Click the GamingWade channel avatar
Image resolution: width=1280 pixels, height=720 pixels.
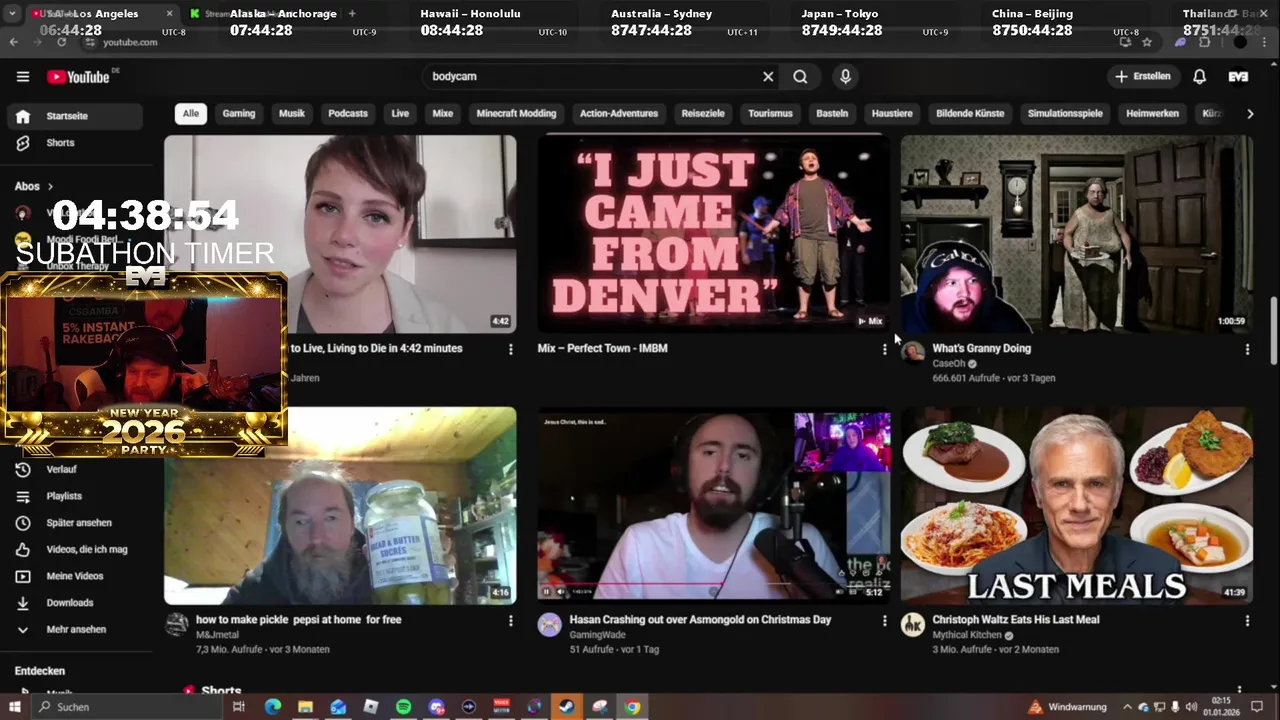tap(550, 625)
